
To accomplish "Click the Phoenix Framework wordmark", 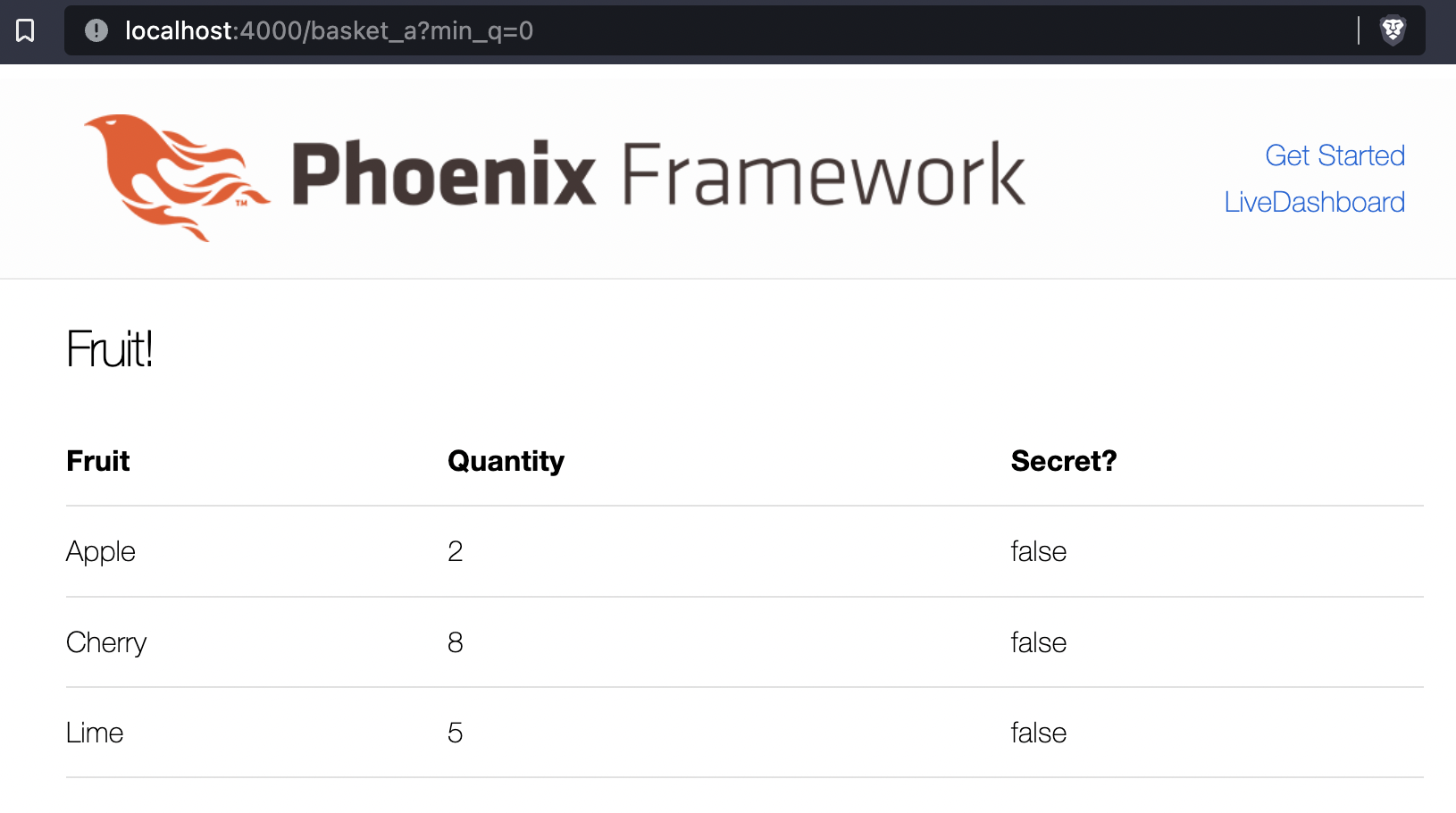I will click(658, 173).
